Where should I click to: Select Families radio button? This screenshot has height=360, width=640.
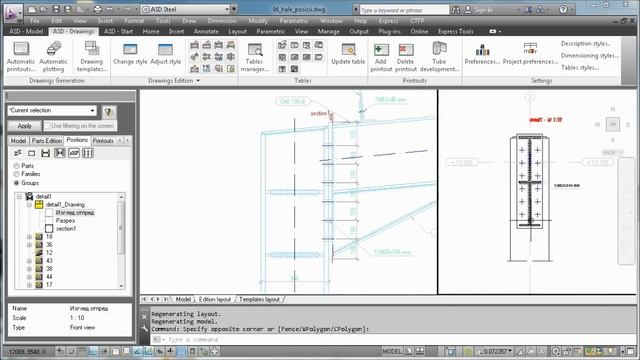point(17,174)
